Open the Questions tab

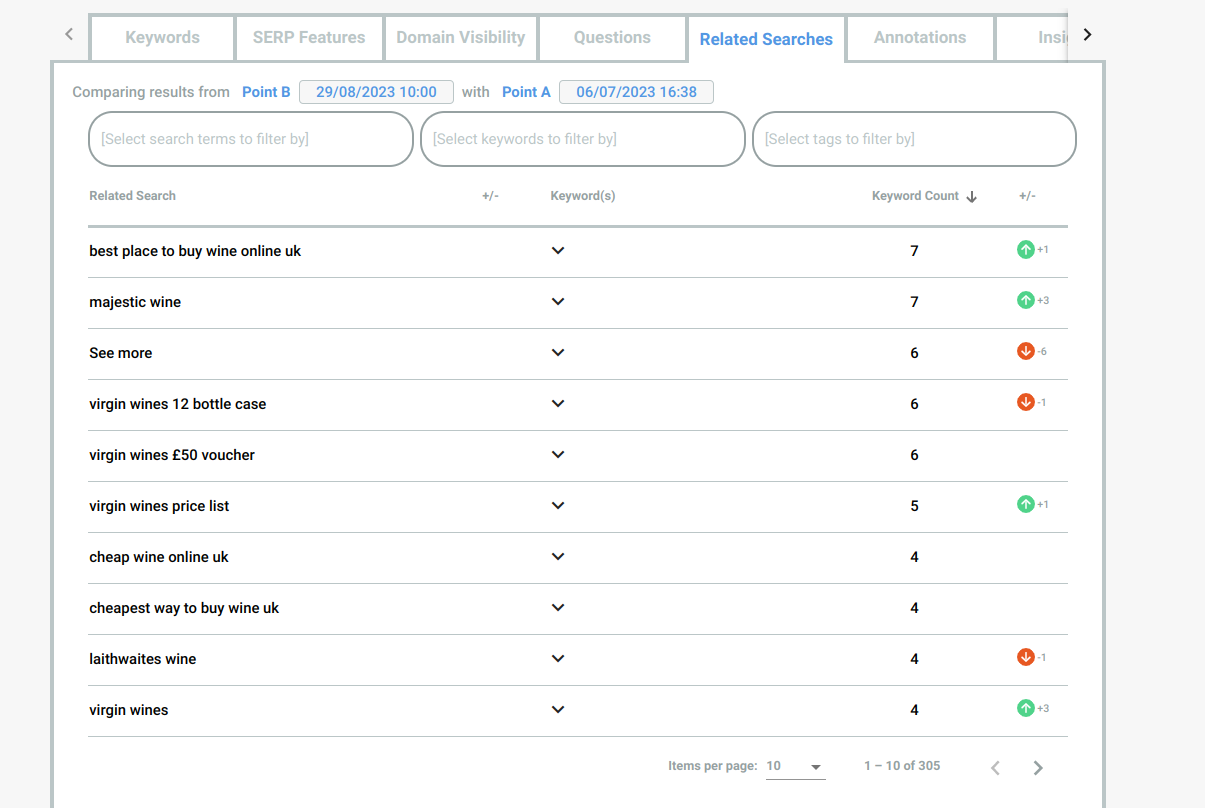[x=612, y=38]
